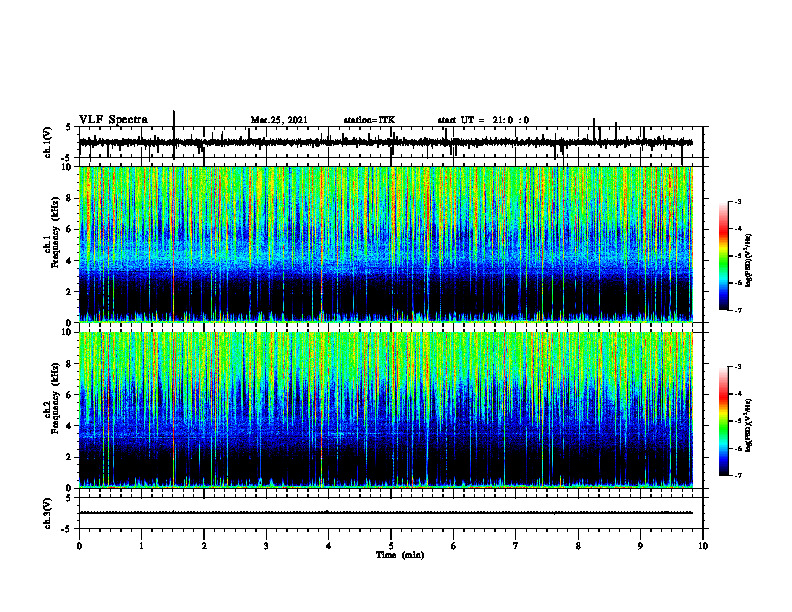Click the ch.2 spectrogram color scale bar

pos(724,421)
